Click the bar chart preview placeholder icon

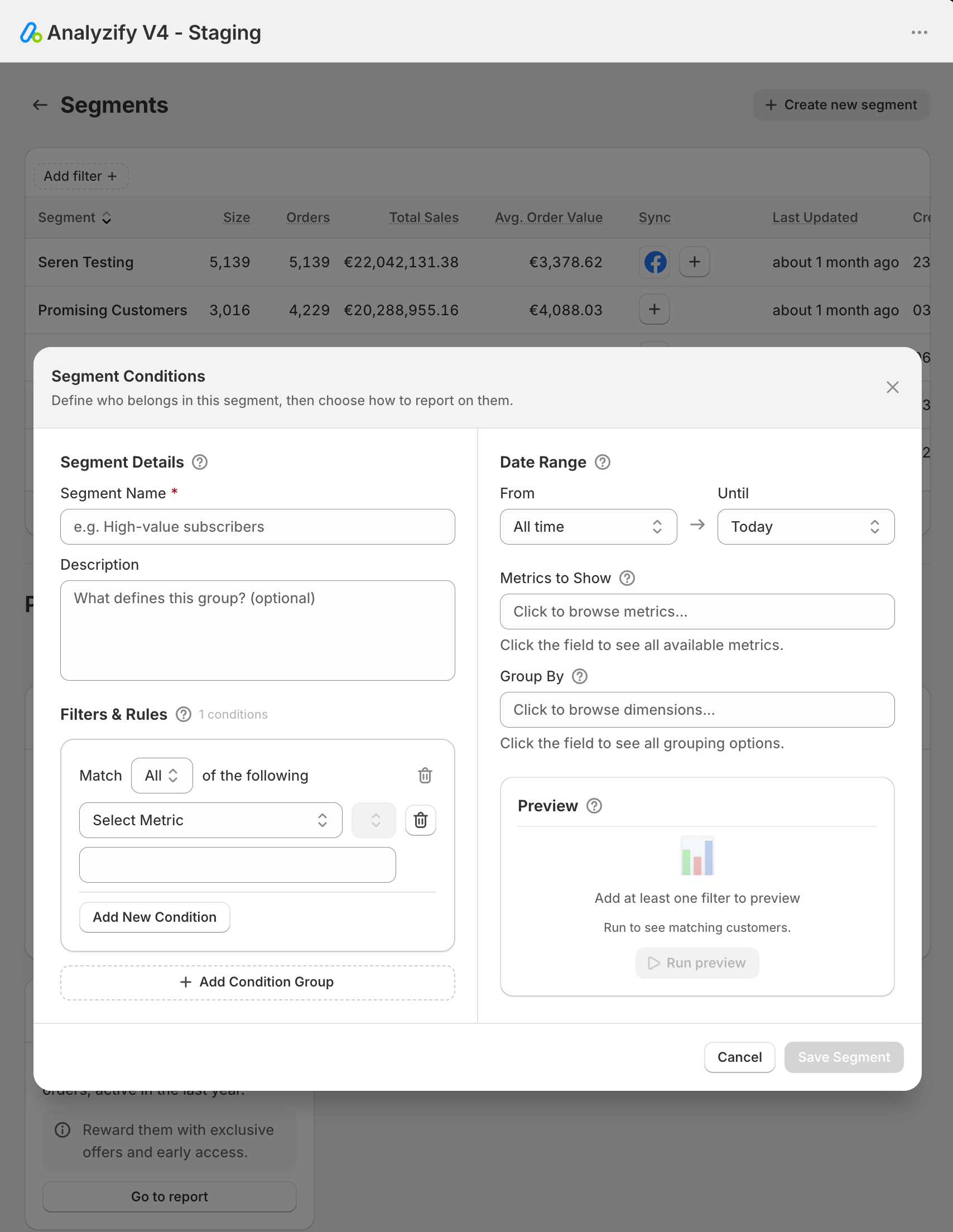pyautogui.click(x=697, y=856)
